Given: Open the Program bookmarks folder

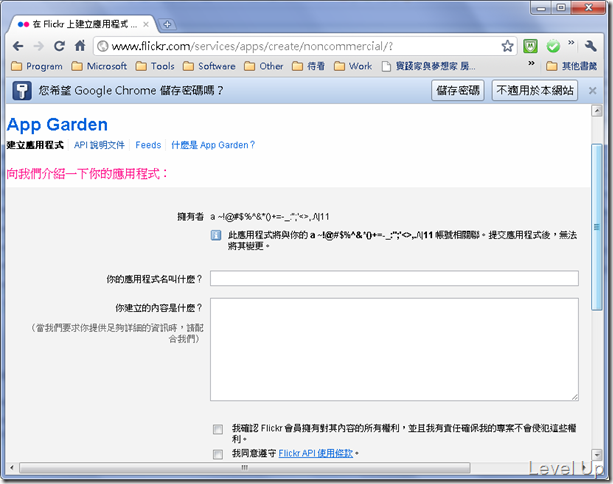Looking at the screenshot, I should (37, 66).
